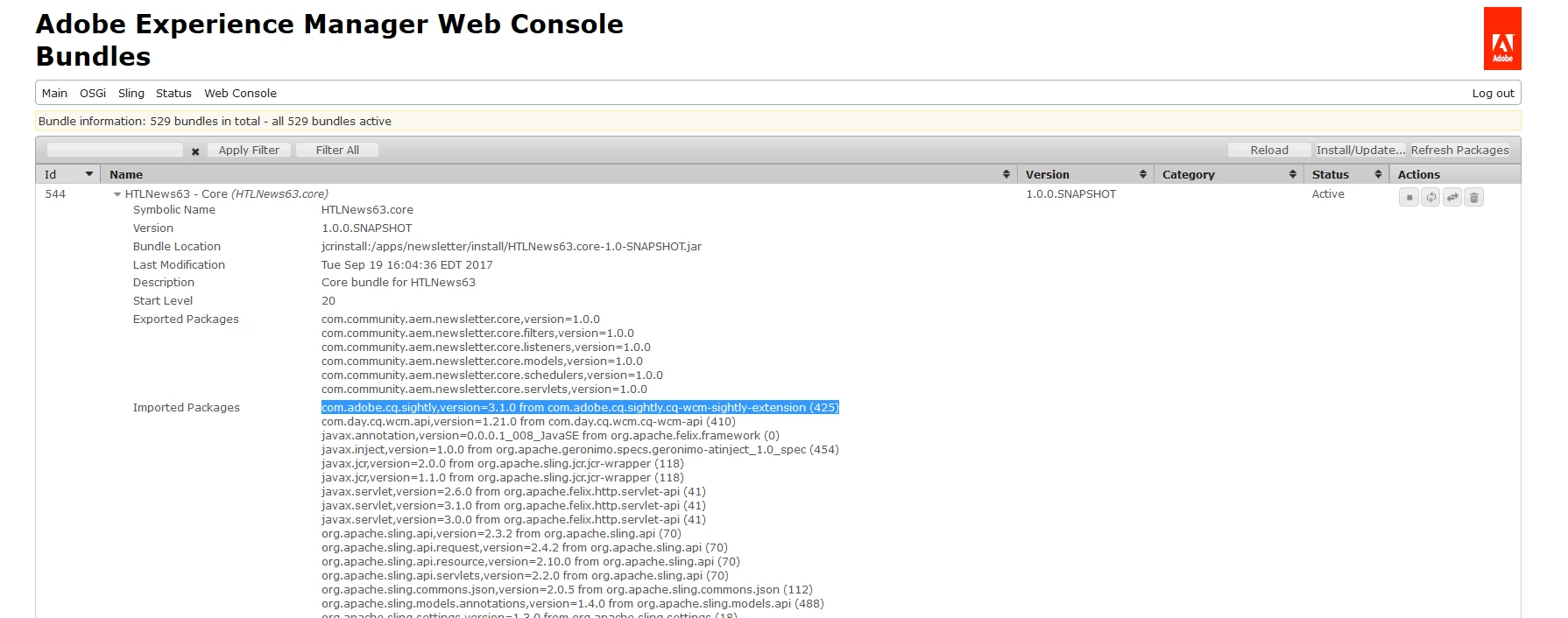Open the HTLNews63 - Core bundle name link
The width and height of the screenshot is (1568, 618).
pyautogui.click(x=226, y=194)
